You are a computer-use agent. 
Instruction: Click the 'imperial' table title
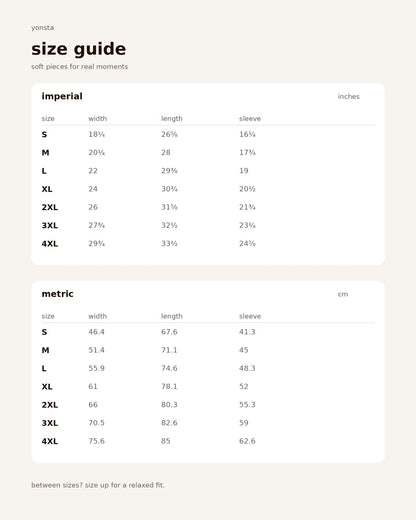[x=62, y=96]
